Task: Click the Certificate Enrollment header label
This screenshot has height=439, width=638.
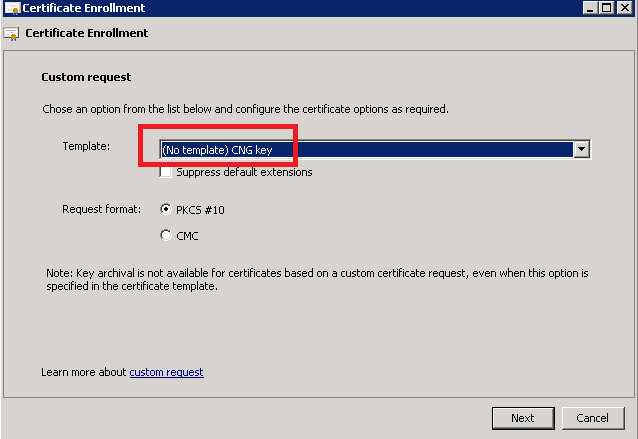Action: pyautogui.click(x=87, y=33)
